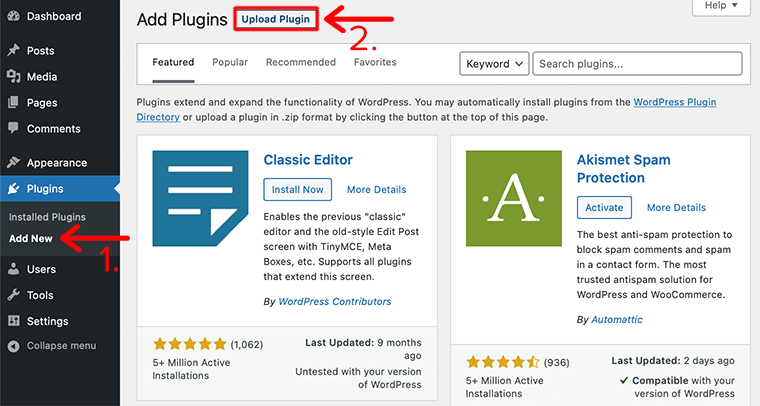760x406 pixels.
Task: Click the Settings sliders icon
Action: (x=14, y=321)
